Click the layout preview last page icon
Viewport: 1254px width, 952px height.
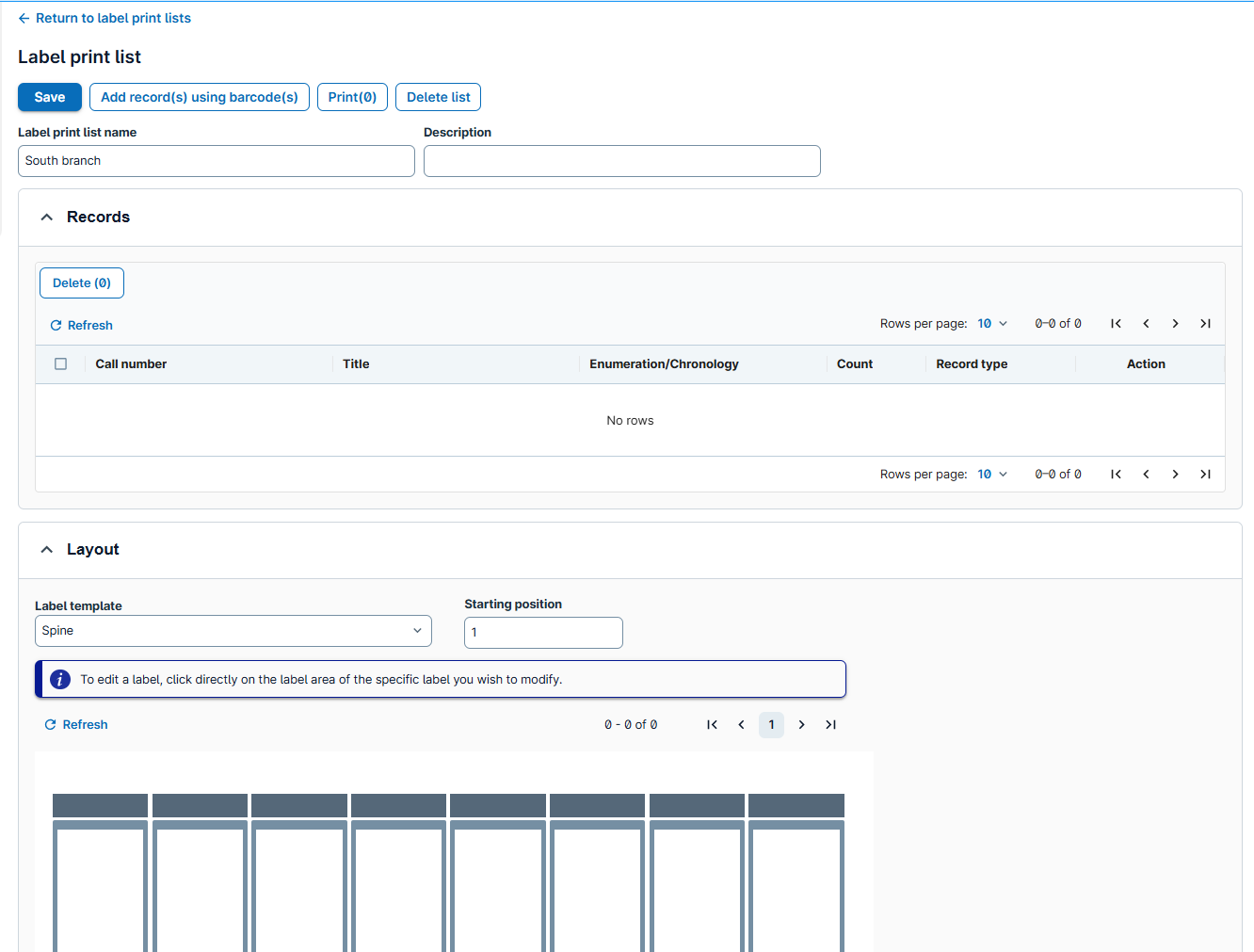click(830, 725)
